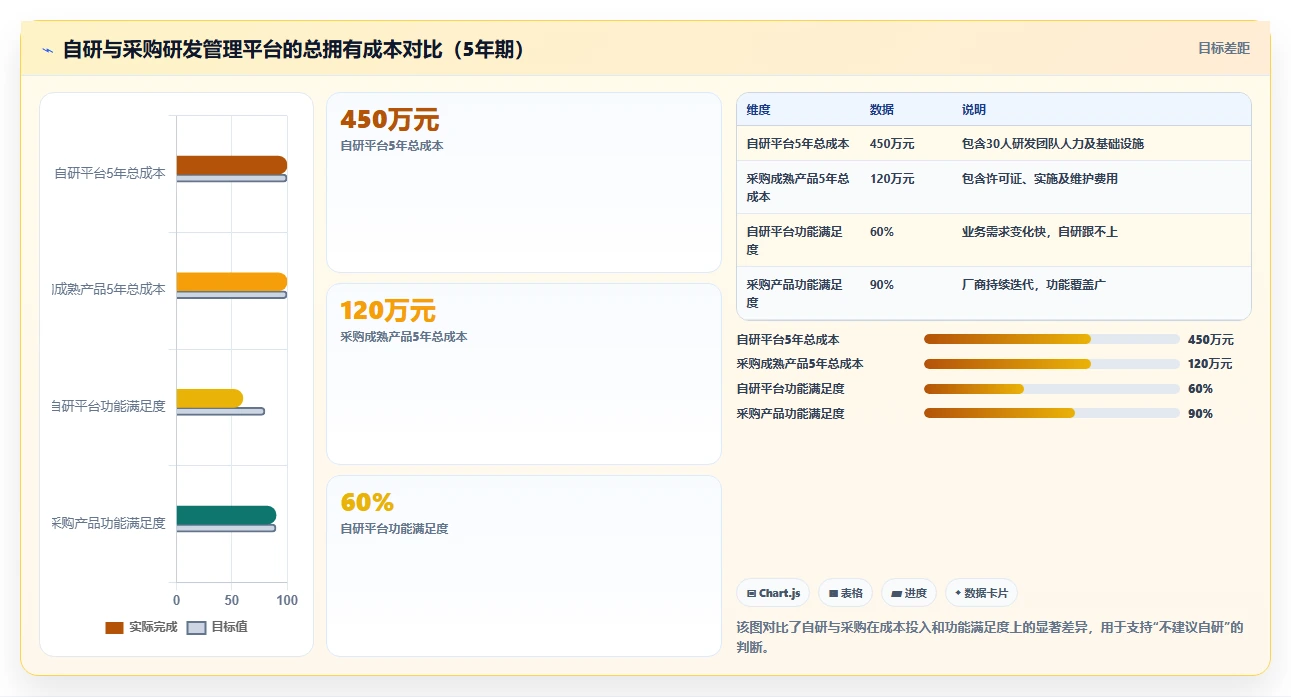1291x697 pixels.
Task: Click the yellow 自研平台功能满足度 chart bar
Action: coord(210,398)
